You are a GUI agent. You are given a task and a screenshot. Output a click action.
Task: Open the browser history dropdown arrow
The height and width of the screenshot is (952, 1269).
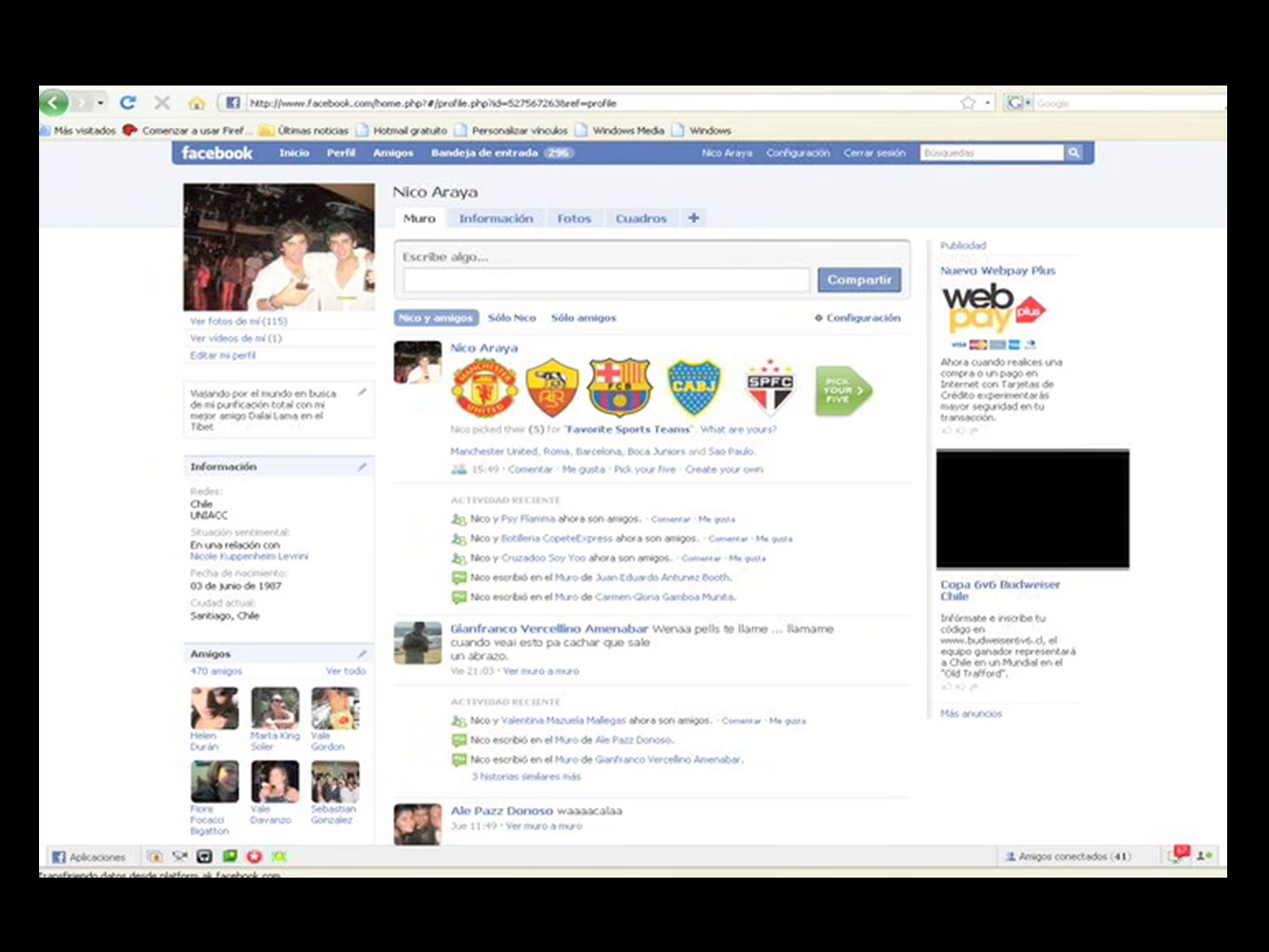pyautogui.click(x=100, y=102)
